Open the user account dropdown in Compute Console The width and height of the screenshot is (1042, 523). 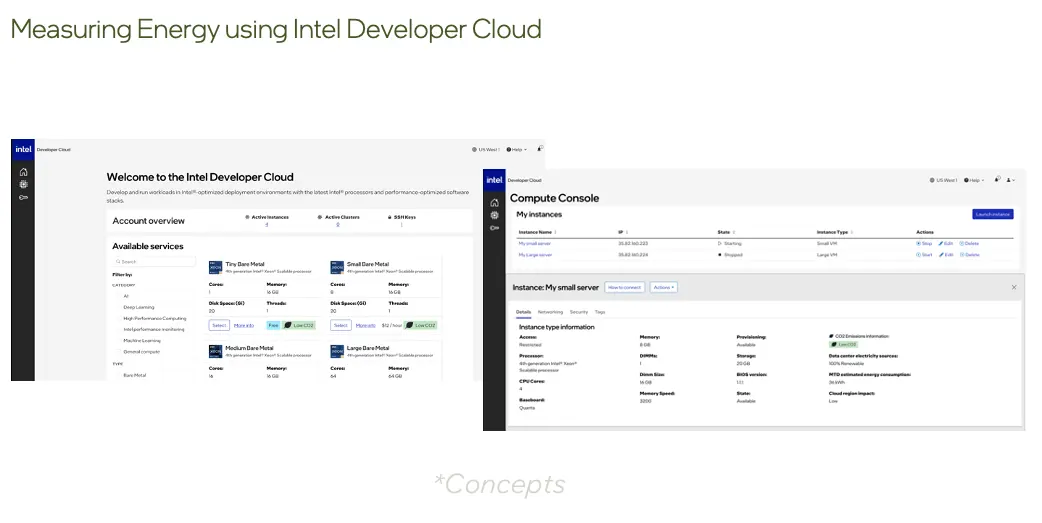[1011, 180]
